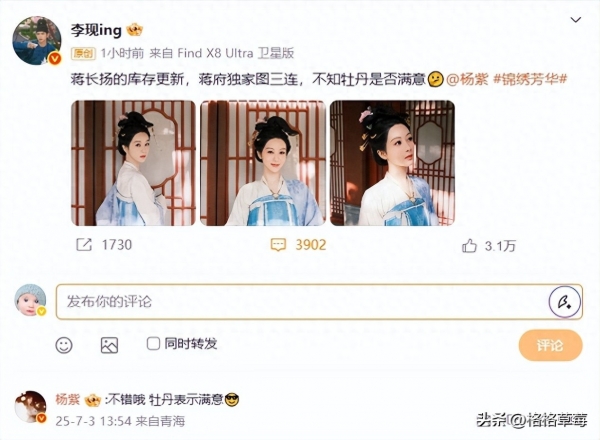Click crown badge beside 杨紫 comment
Image resolution: width=600 pixels, height=440 pixels.
coord(92,400)
